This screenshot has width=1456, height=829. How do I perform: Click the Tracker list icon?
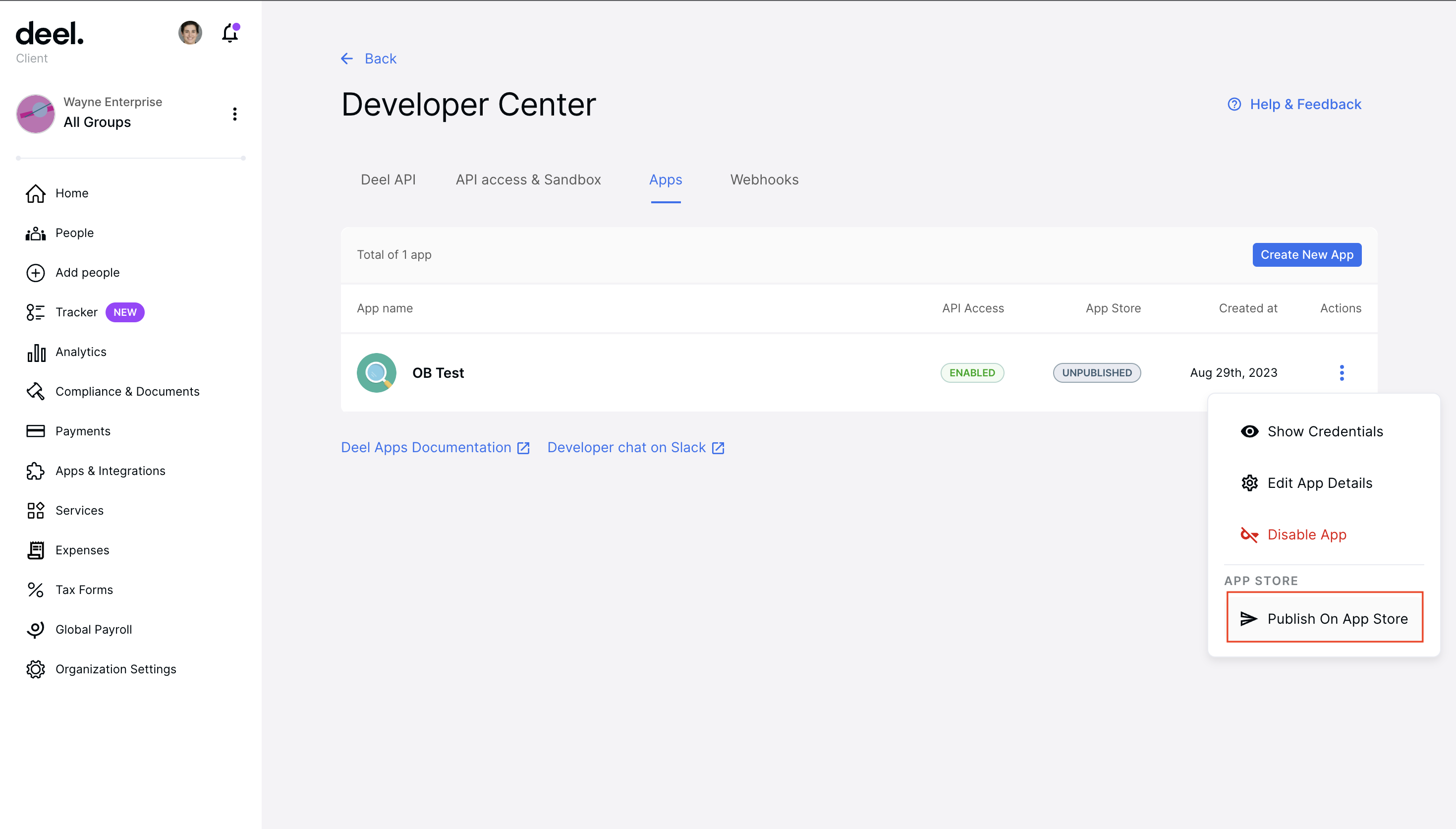(35, 312)
